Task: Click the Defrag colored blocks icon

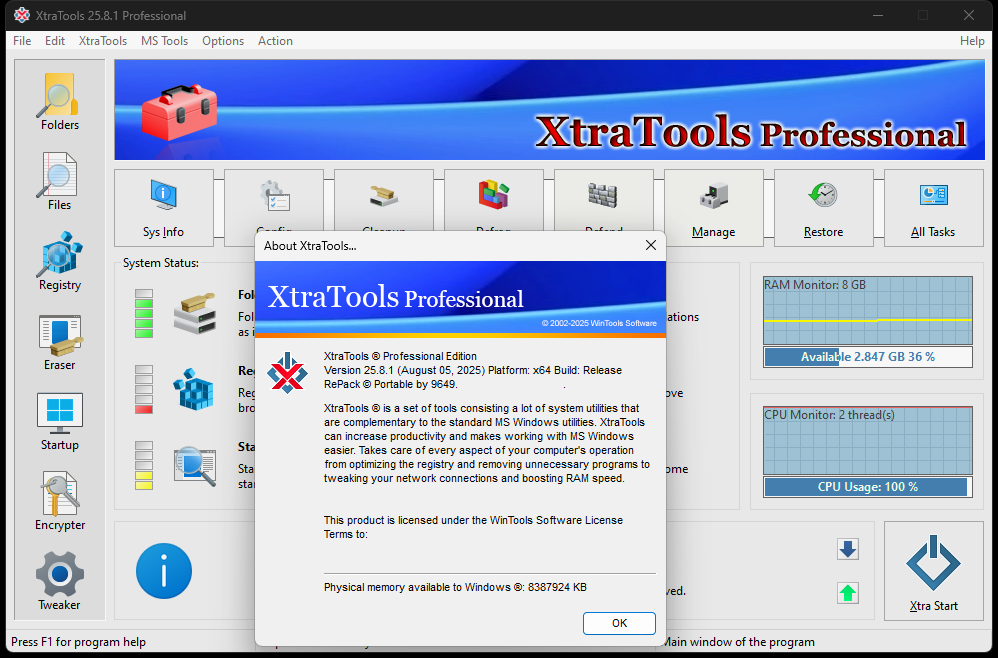Action: coord(494,195)
